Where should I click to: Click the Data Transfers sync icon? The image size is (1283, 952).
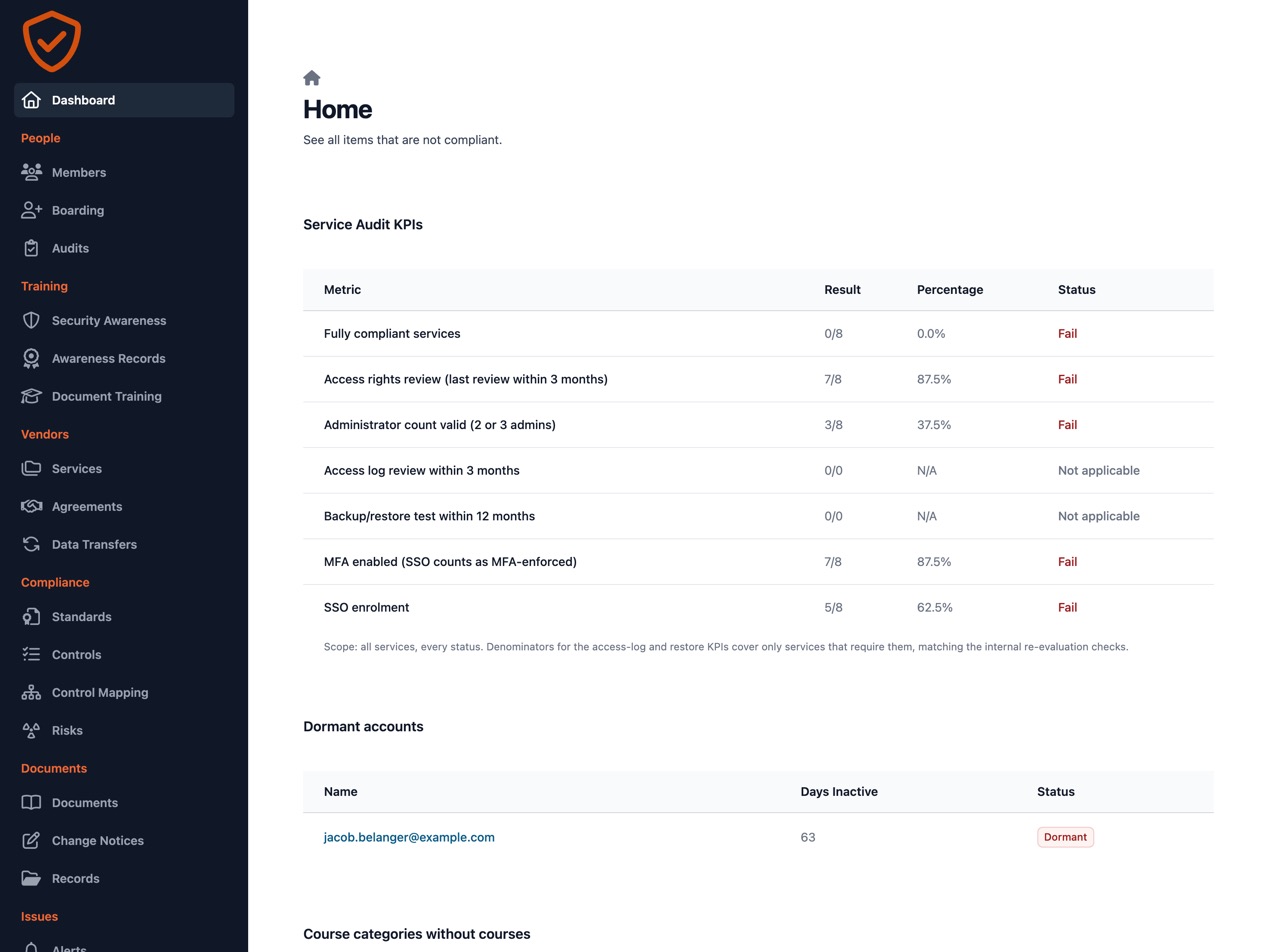pos(31,544)
